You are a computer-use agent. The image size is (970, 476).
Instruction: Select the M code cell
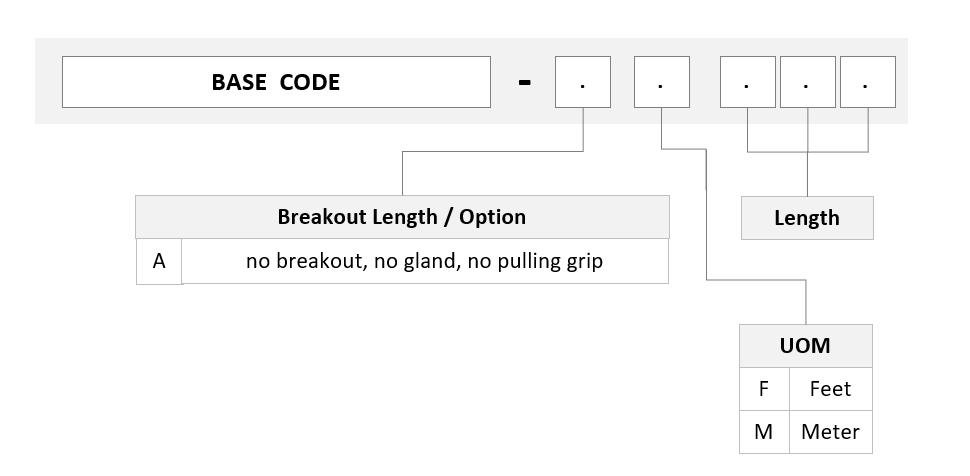pos(764,431)
